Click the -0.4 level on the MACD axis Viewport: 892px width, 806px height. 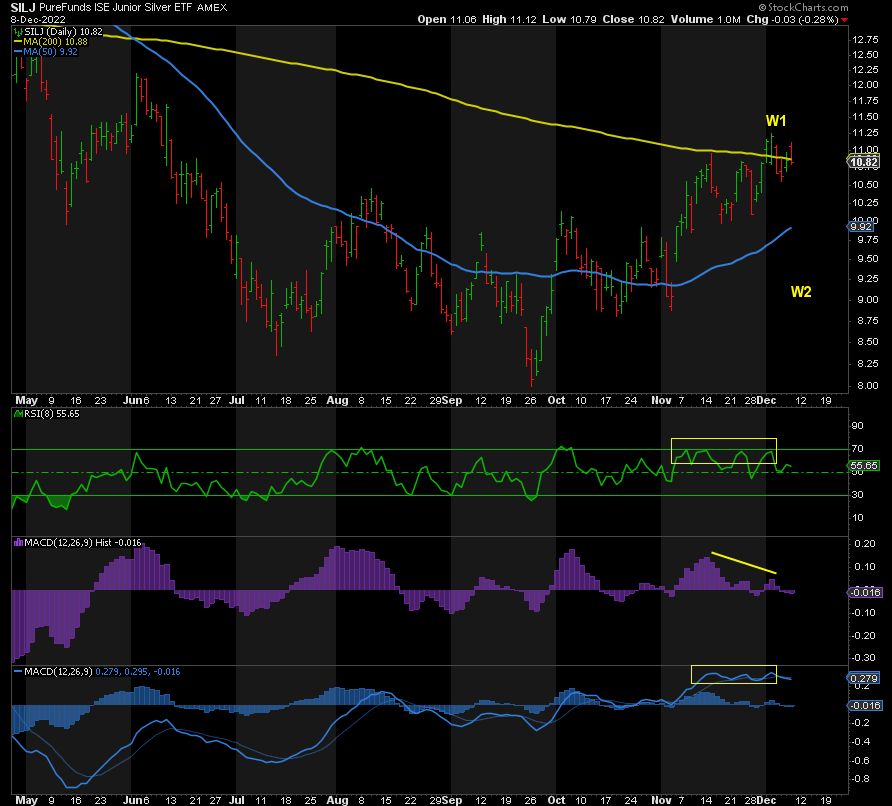point(861,742)
